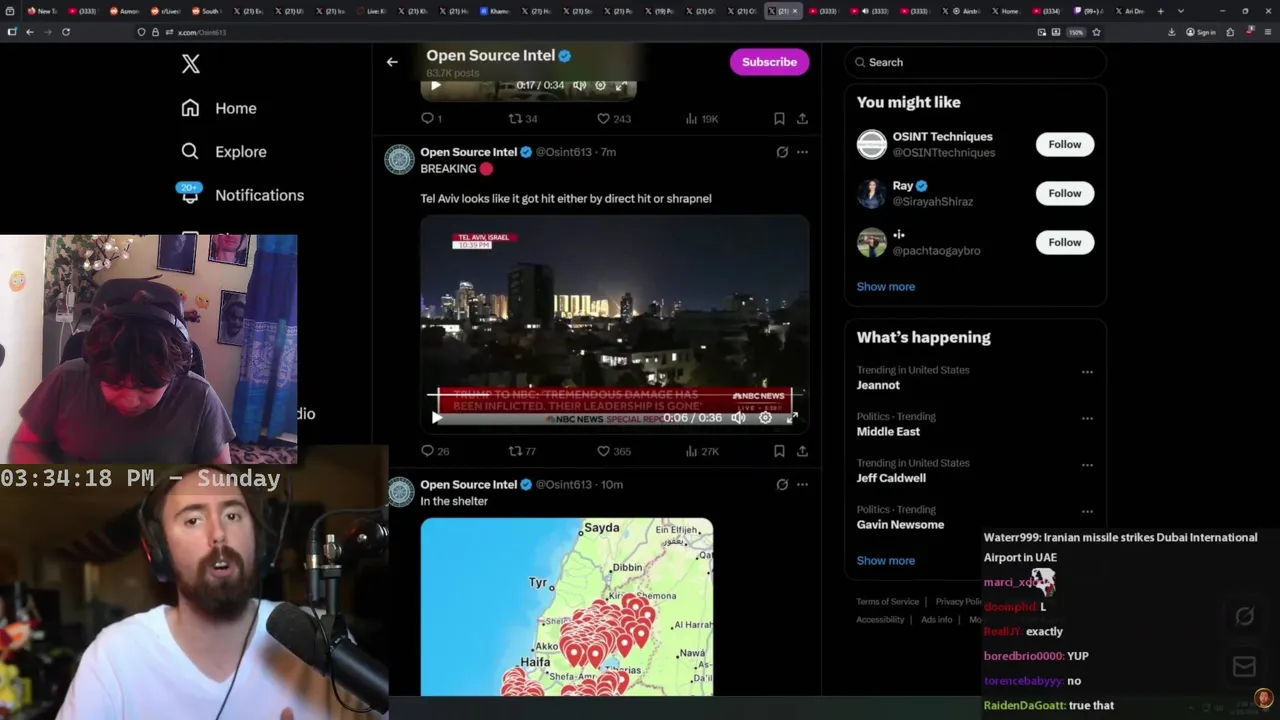Share the Tel Aviv breaking post
The height and width of the screenshot is (720, 1280).
tap(802, 451)
